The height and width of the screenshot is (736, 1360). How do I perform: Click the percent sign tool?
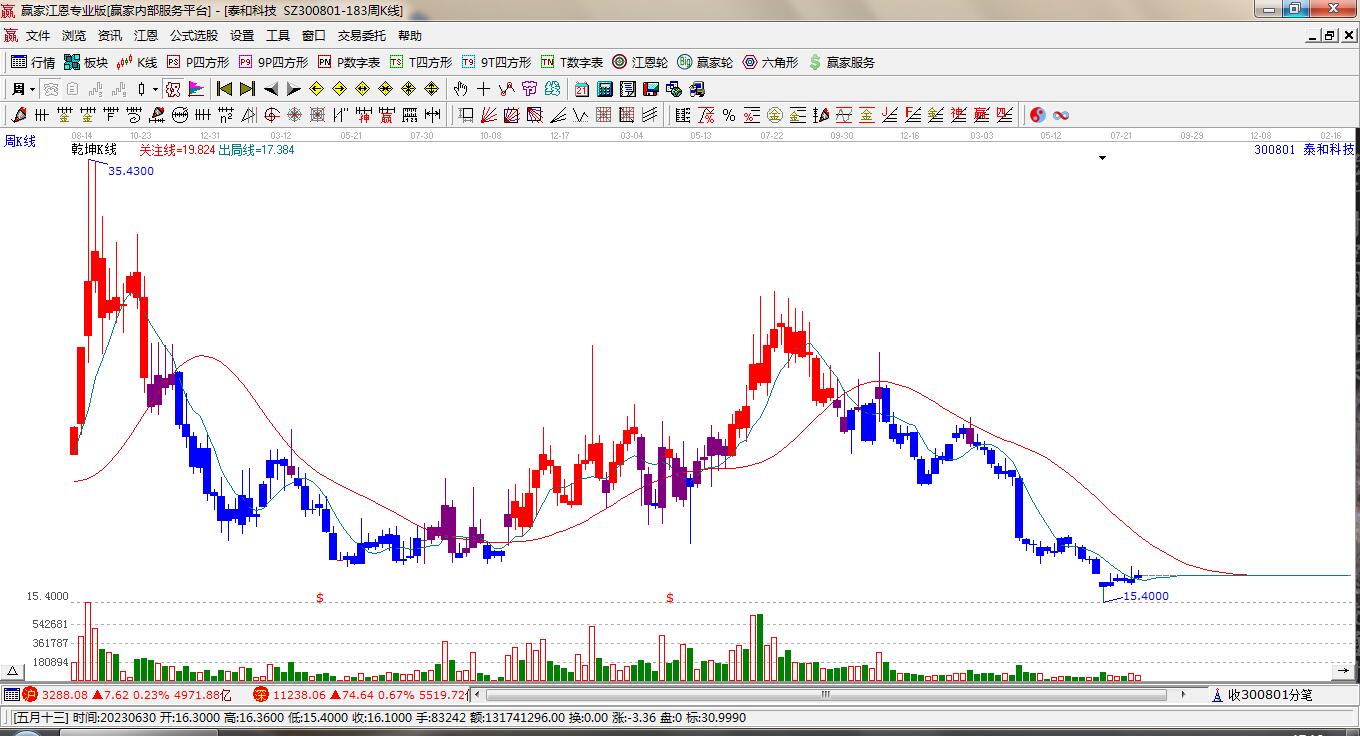pyautogui.click(x=729, y=115)
